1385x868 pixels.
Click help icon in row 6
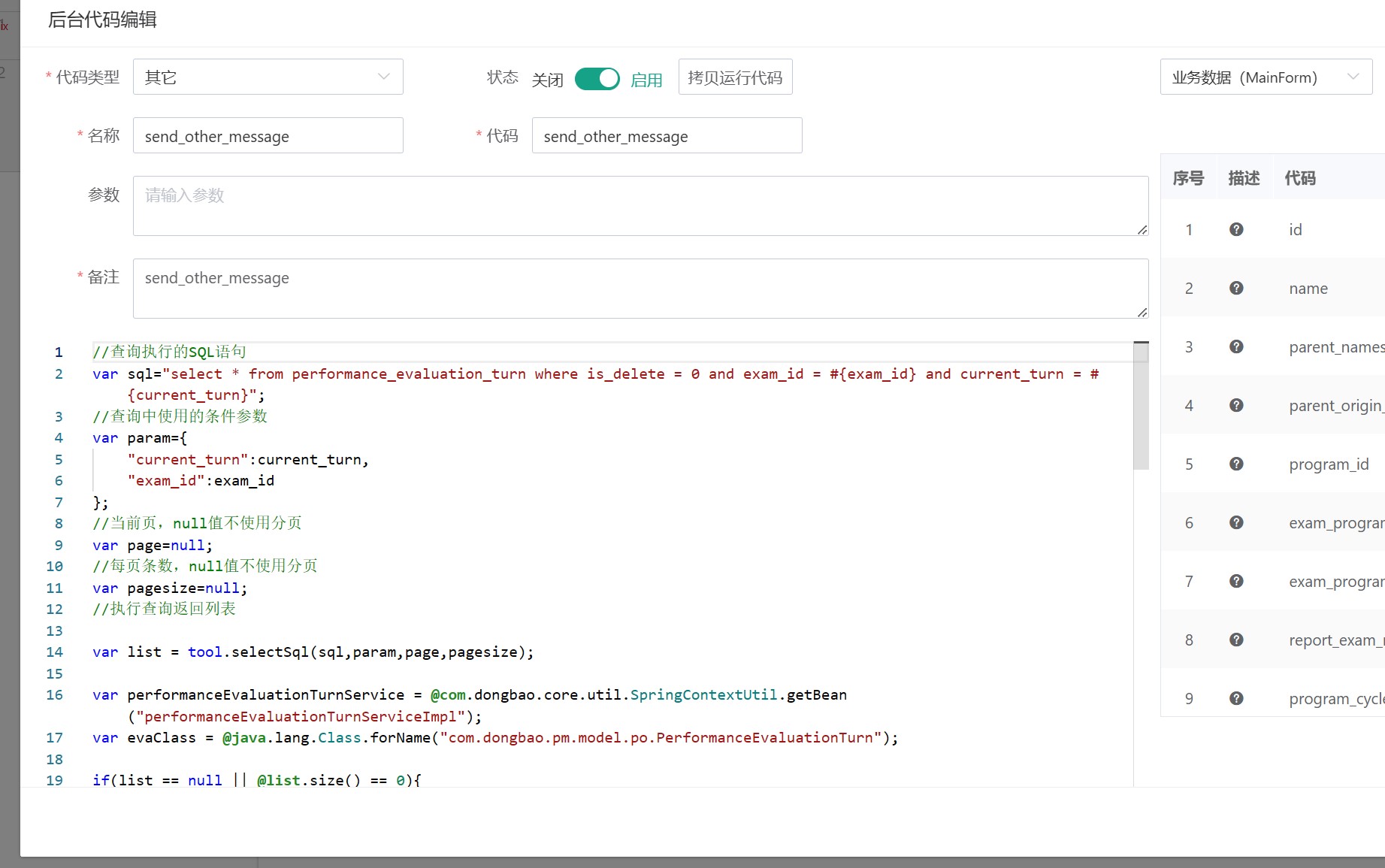1236,522
